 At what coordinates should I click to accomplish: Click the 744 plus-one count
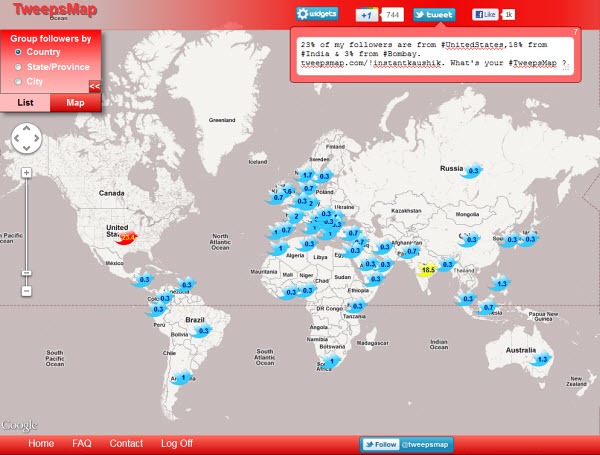click(x=393, y=15)
